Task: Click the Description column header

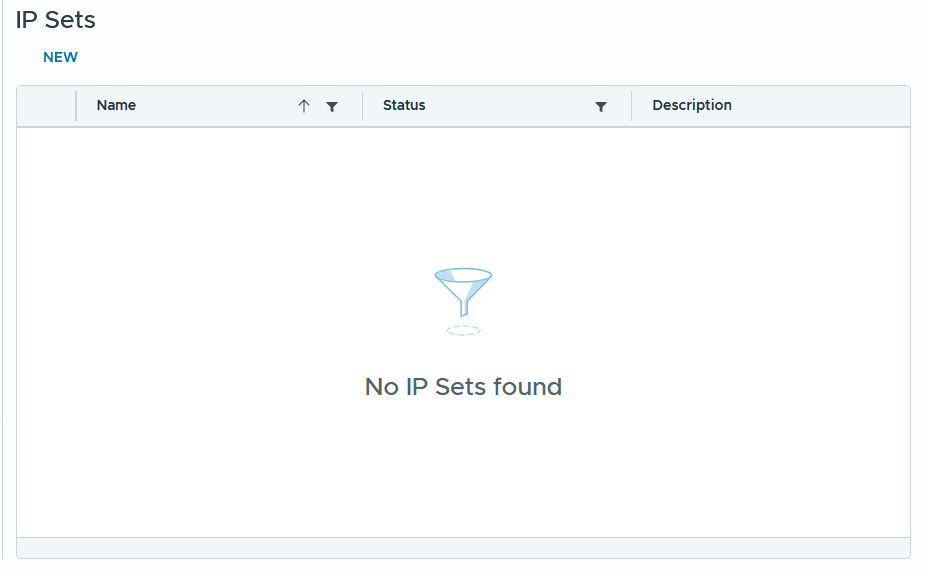Action: coord(692,105)
